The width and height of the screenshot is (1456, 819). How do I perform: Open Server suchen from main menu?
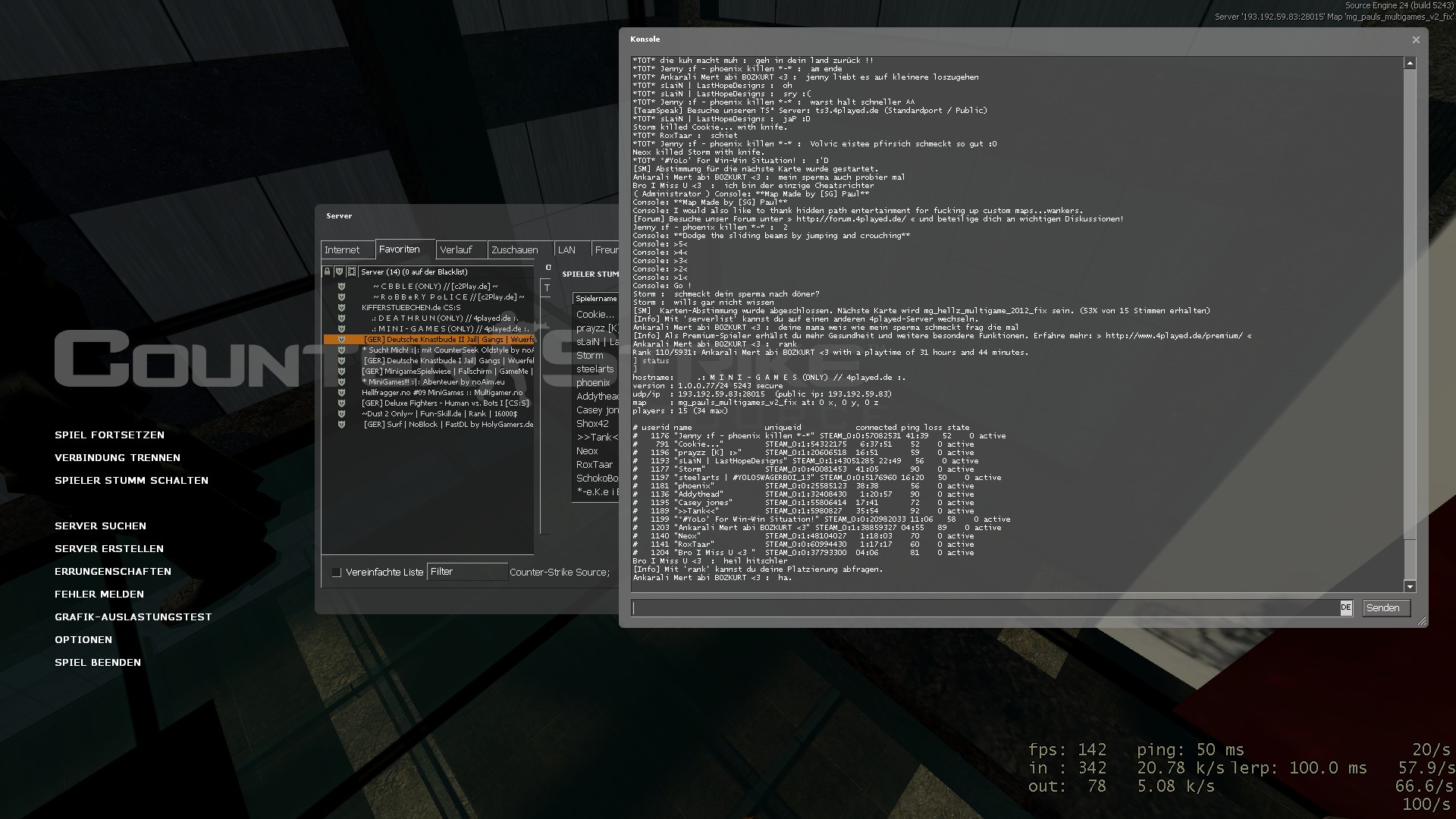pos(100,526)
